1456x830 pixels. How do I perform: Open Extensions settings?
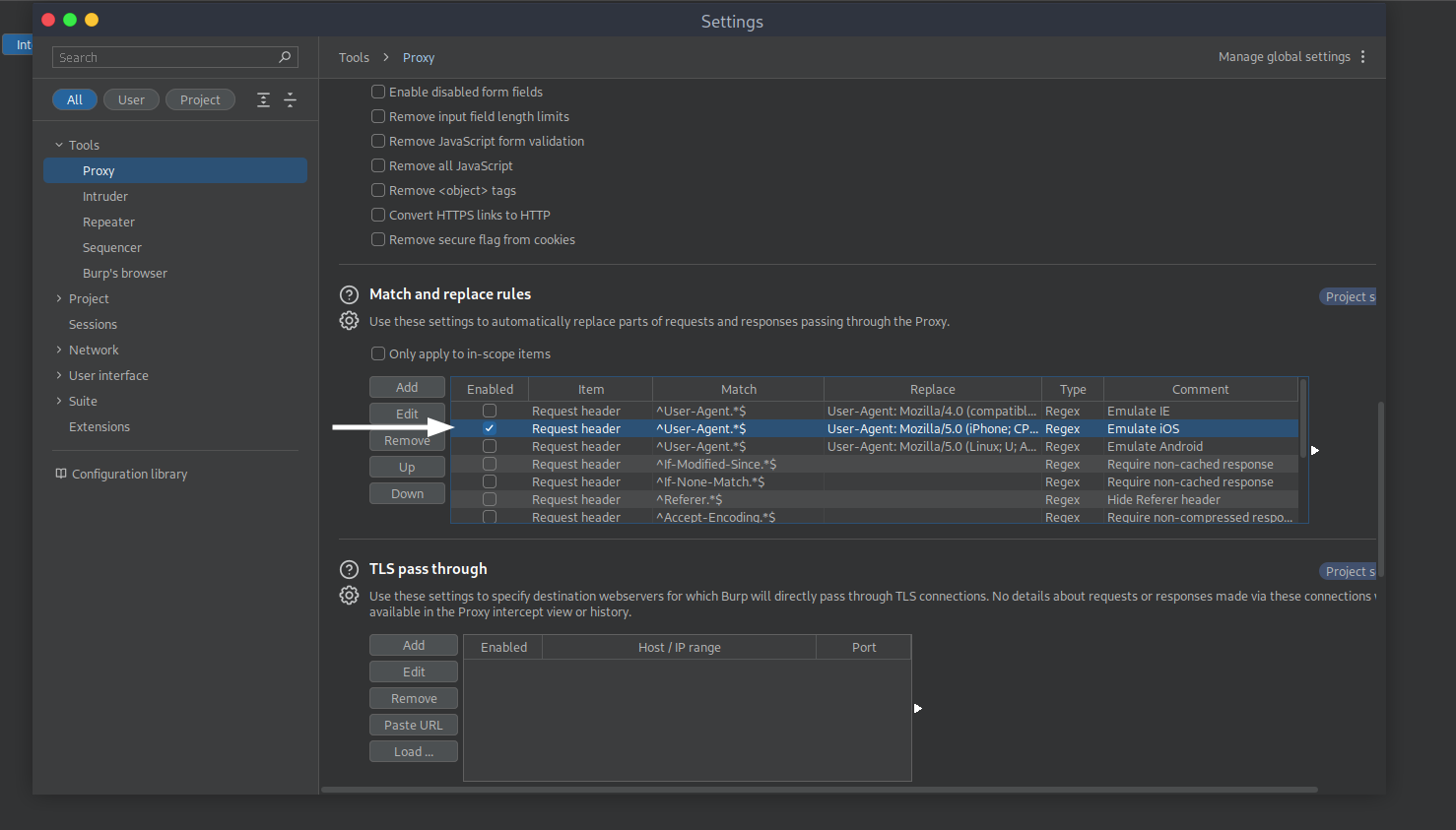click(99, 426)
